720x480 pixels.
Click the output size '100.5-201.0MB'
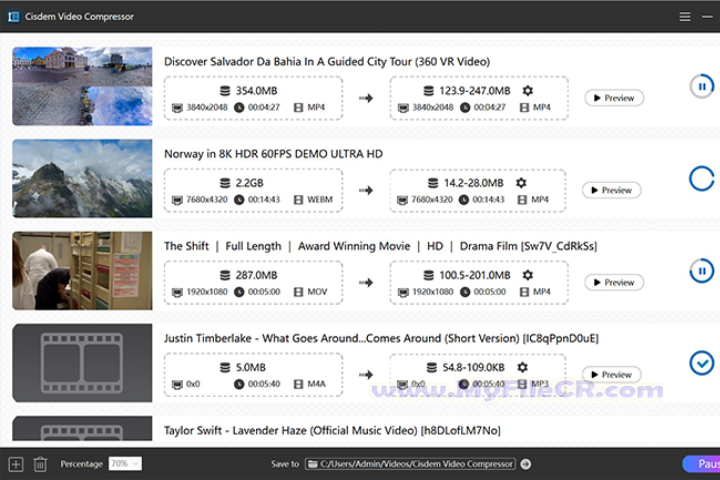pos(474,275)
